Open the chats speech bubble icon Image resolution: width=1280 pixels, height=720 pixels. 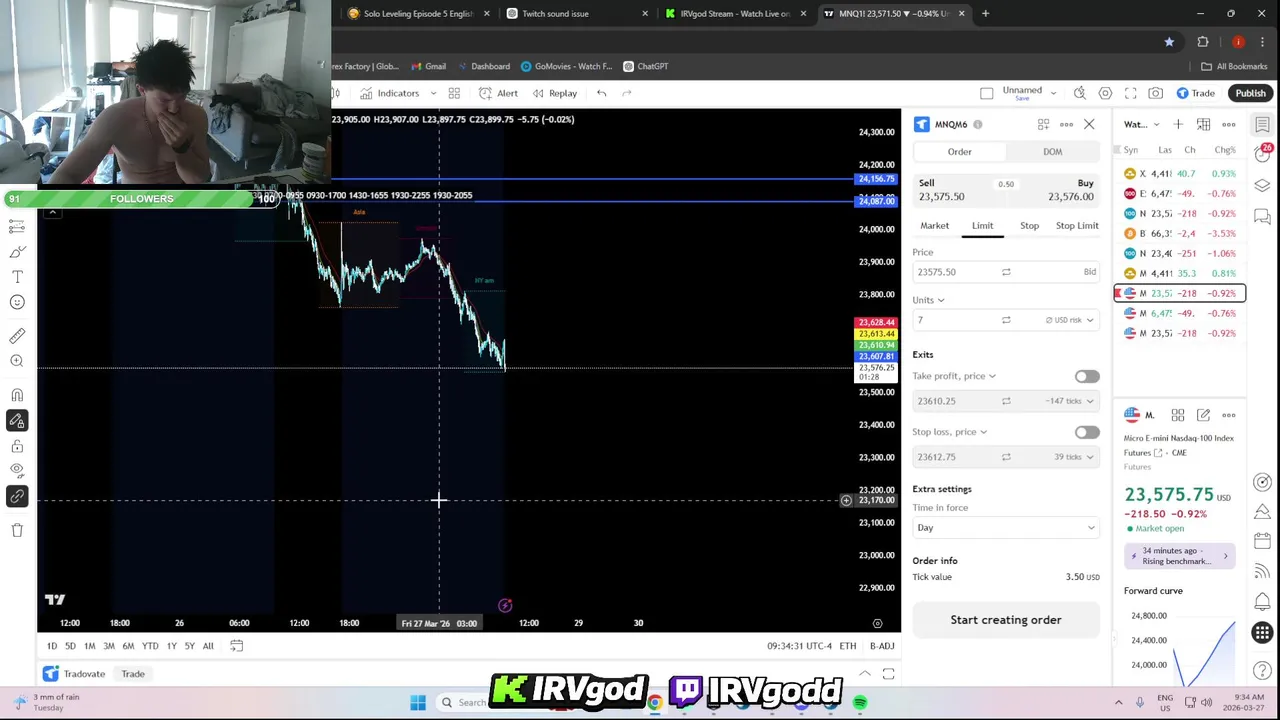(x=1263, y=216)
